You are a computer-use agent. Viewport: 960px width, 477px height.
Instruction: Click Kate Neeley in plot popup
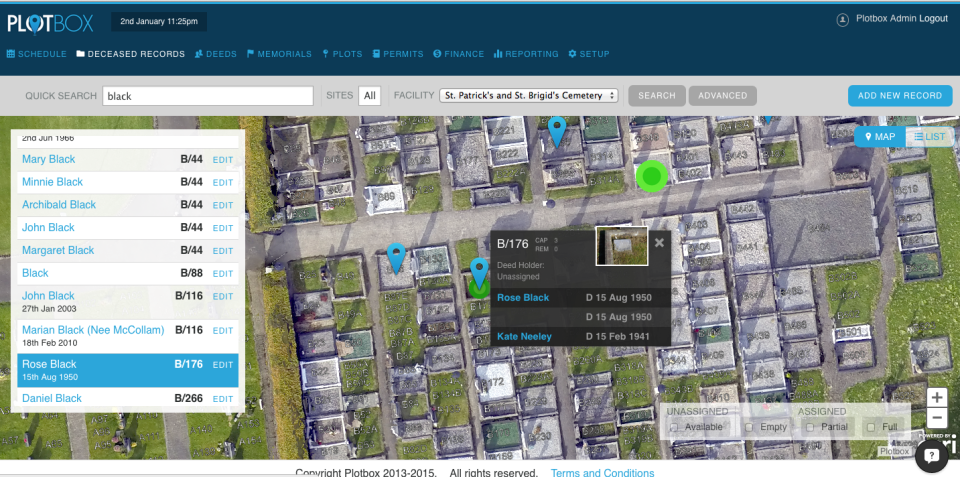coord(524,336)
